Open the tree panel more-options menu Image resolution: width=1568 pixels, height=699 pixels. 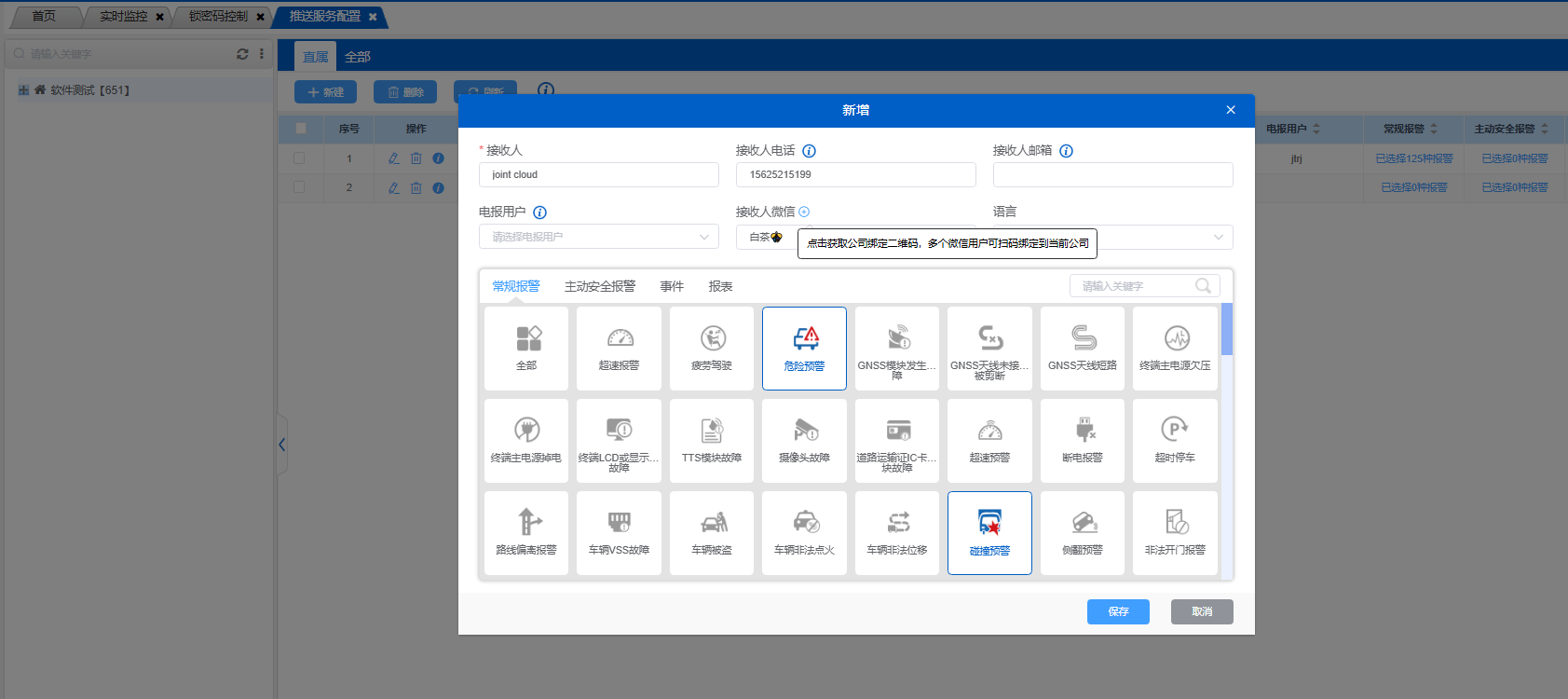click(x=262, y=54)
